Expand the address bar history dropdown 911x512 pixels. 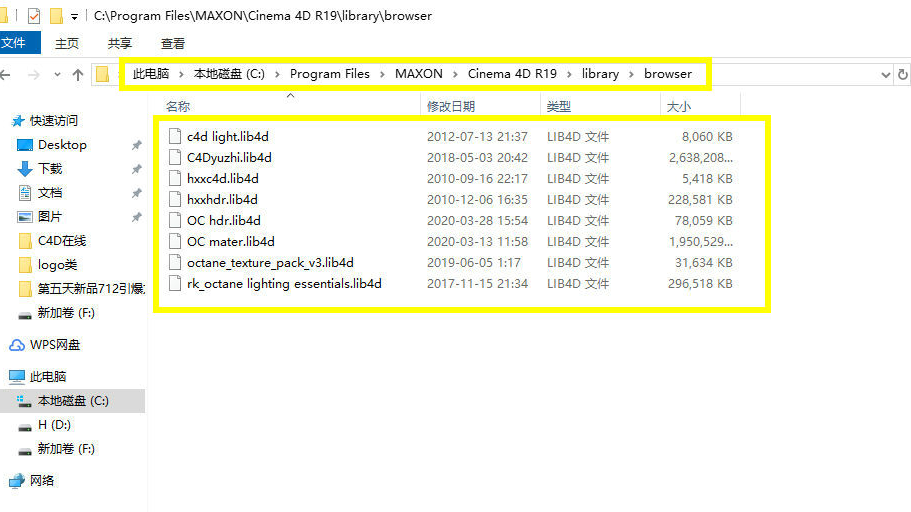point(885,74)
